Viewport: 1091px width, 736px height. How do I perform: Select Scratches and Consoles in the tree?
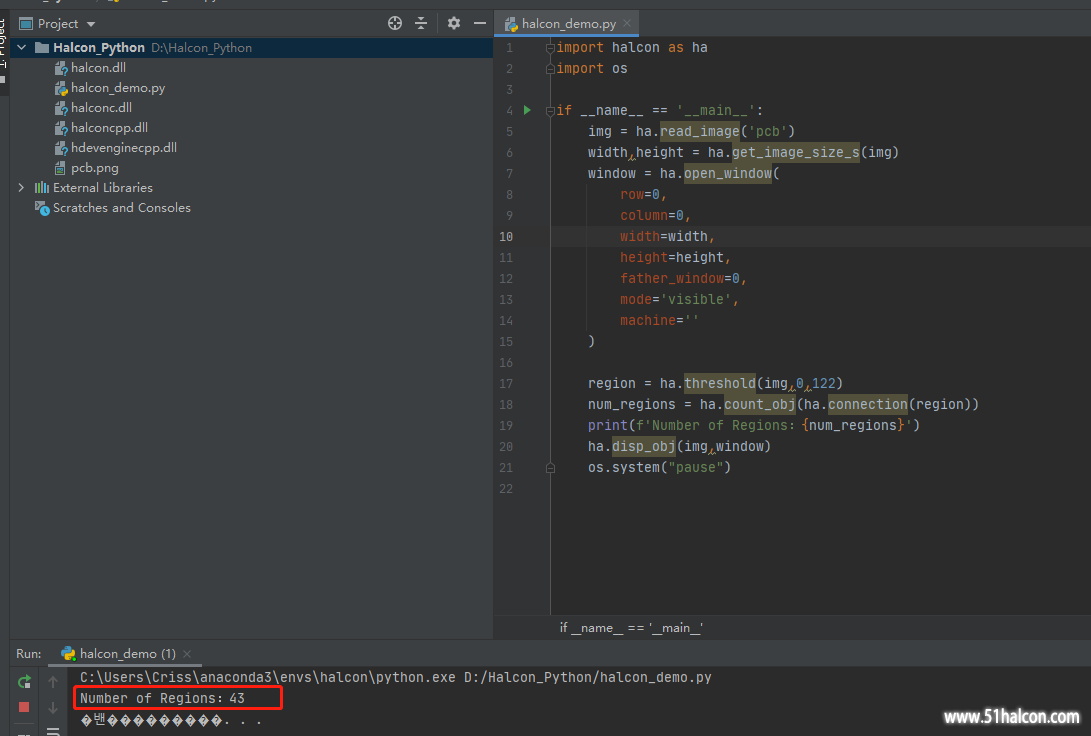click(x=122, y=208)
